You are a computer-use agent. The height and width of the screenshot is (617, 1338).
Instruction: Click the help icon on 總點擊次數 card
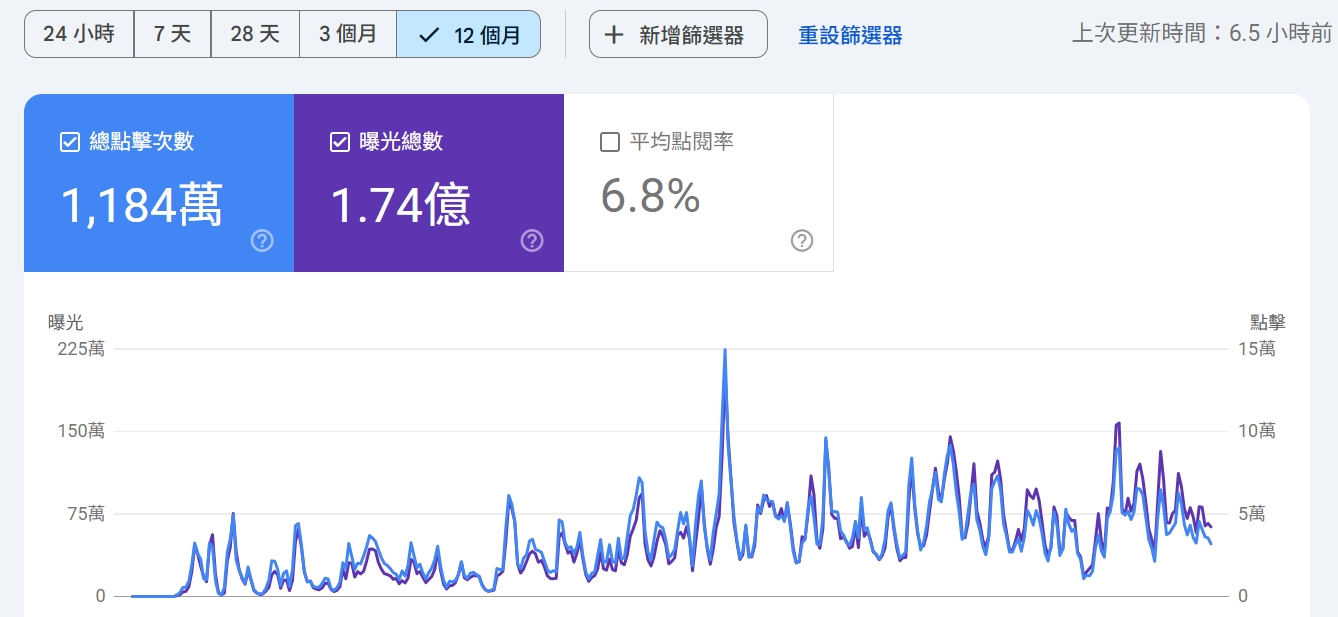coord(261,241)
